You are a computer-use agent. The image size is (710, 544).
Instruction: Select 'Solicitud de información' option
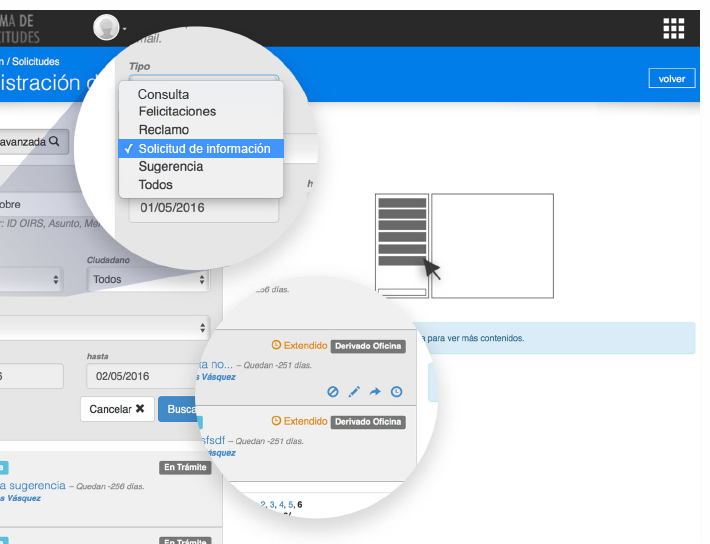click(x=204, y=149)
